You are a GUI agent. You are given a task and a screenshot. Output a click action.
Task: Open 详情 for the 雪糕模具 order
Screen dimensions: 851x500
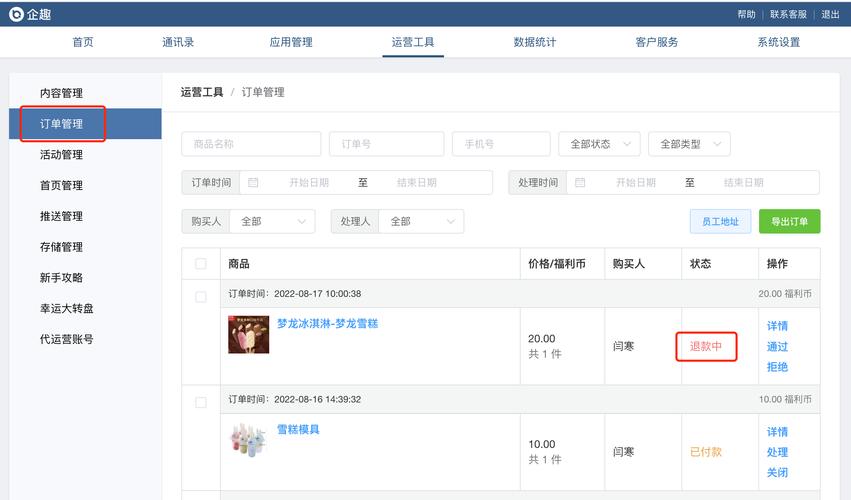click(x=777, y=432)
